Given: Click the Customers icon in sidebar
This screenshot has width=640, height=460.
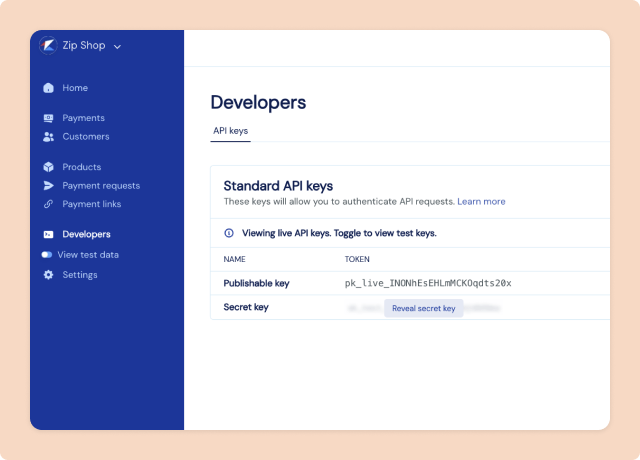Looking at the screenshot, I should click(x=48, y=137).
